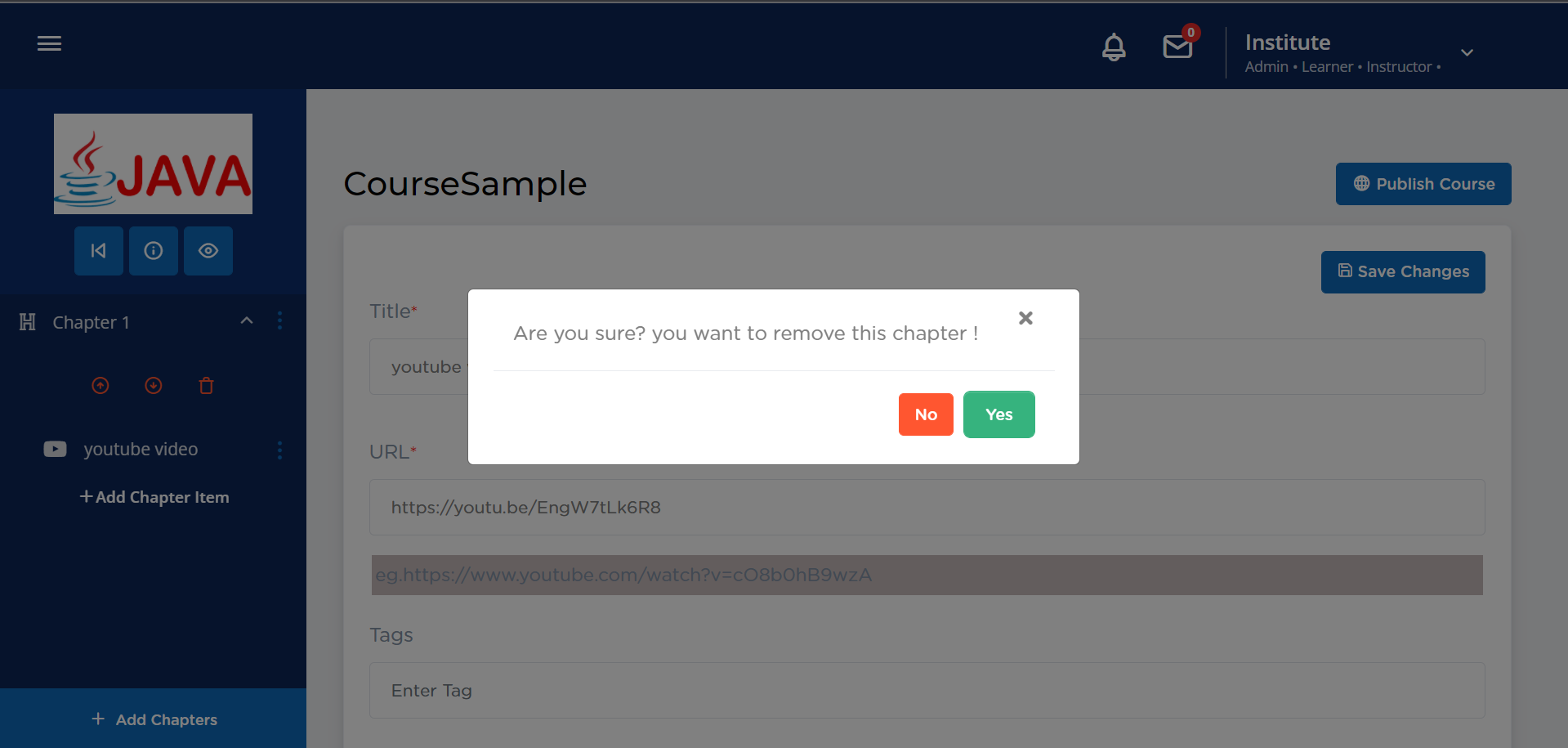The width and height of the screenshot is (1568, 748).
Task: Delete Chapter 1 using trash icon
Action: point(206,386)
